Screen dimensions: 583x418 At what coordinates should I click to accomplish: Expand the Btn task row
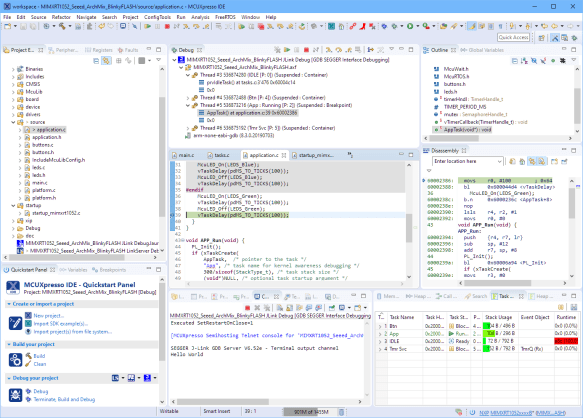380,326
